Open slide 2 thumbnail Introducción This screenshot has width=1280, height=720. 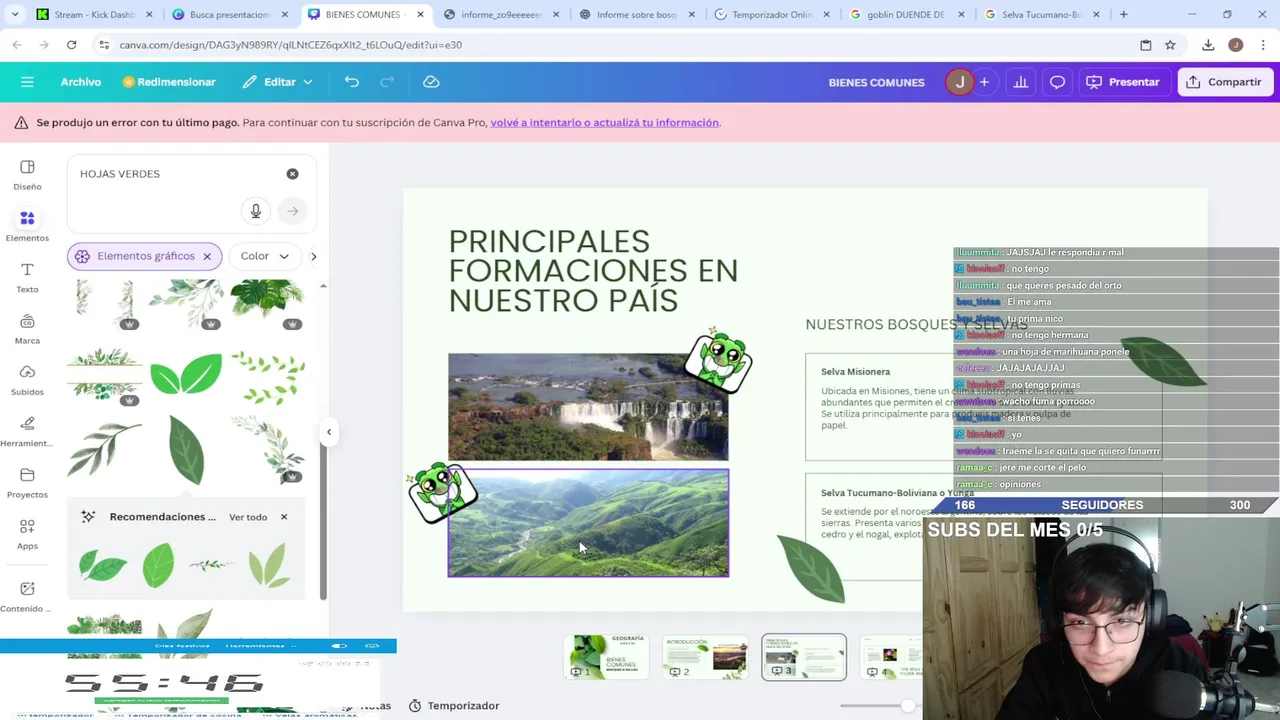(x=706, y=657)
